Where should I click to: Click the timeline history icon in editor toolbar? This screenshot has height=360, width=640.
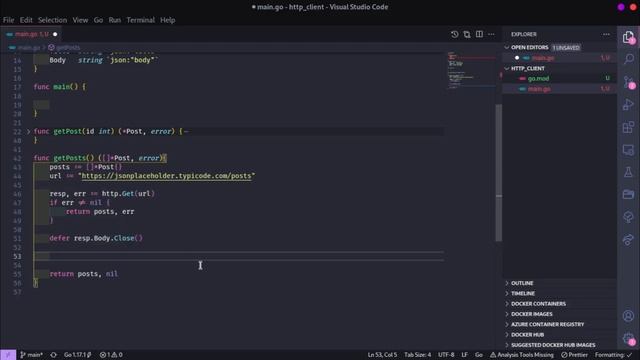point(454,34)
